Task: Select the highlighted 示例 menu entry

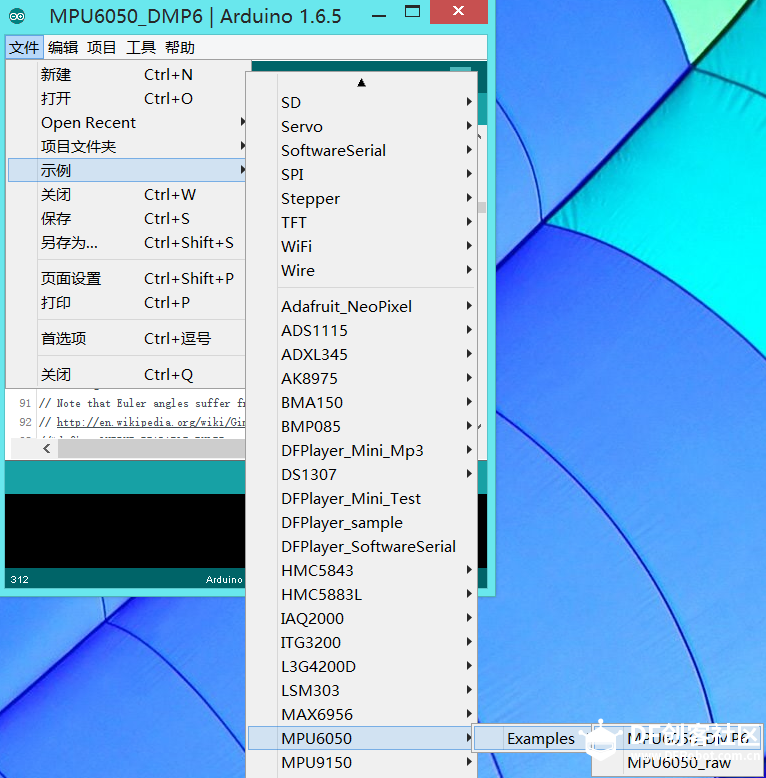Action: click(127, 170)
